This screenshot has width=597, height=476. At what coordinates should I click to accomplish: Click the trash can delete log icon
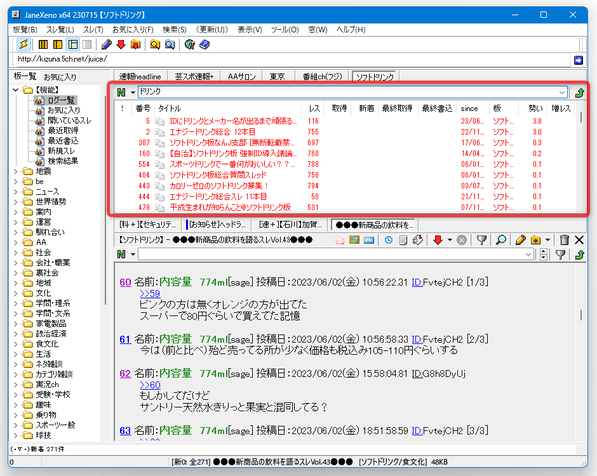[x=564, y=240]
